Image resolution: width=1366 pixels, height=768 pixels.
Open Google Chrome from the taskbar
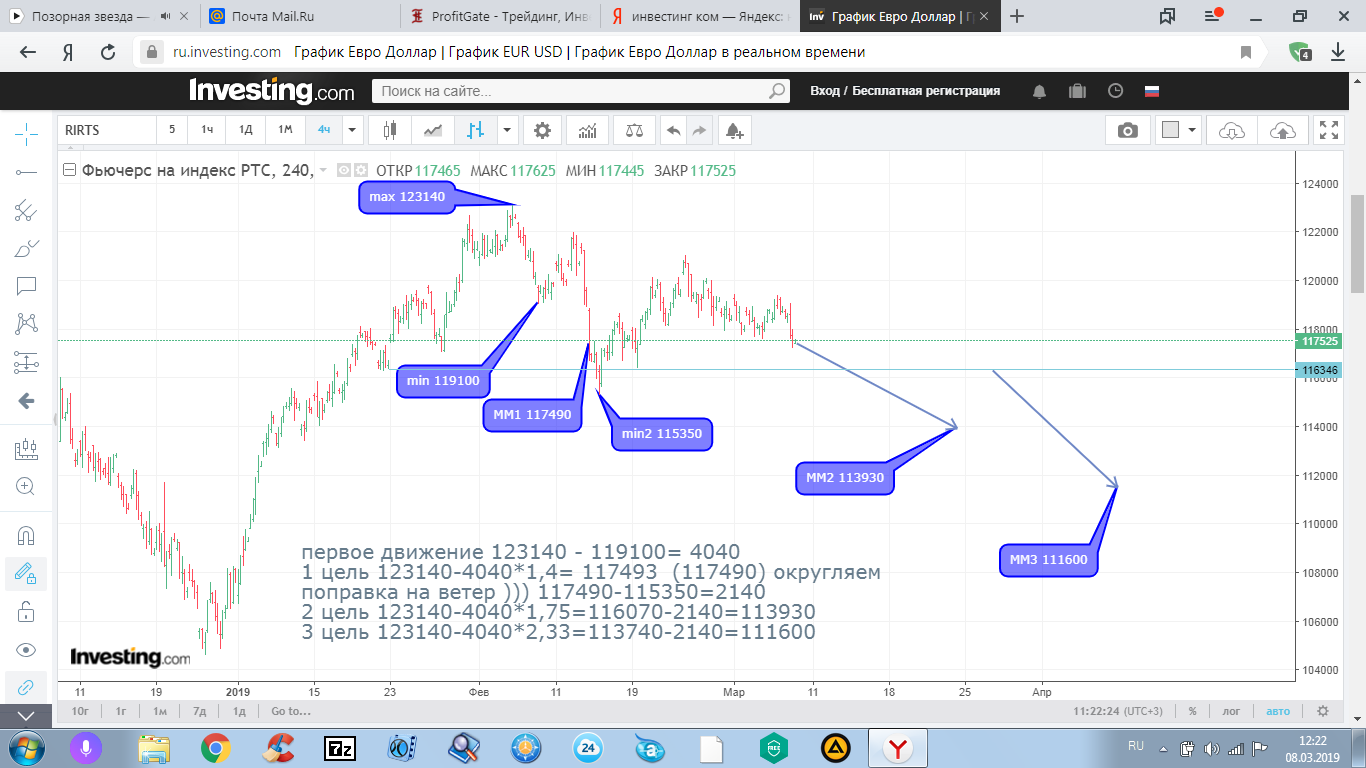pos(215,747)
